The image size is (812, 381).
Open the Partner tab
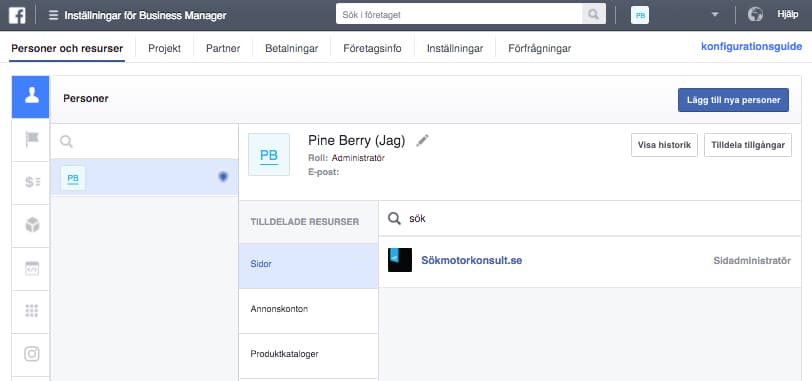click(x=223, y=49)
